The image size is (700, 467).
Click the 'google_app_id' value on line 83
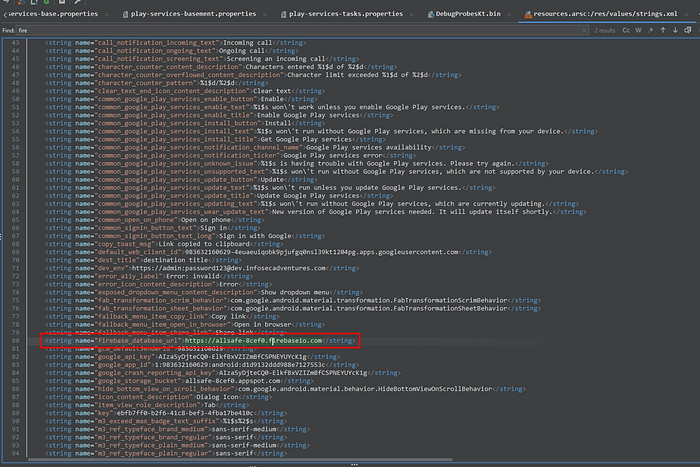point(240,365)
